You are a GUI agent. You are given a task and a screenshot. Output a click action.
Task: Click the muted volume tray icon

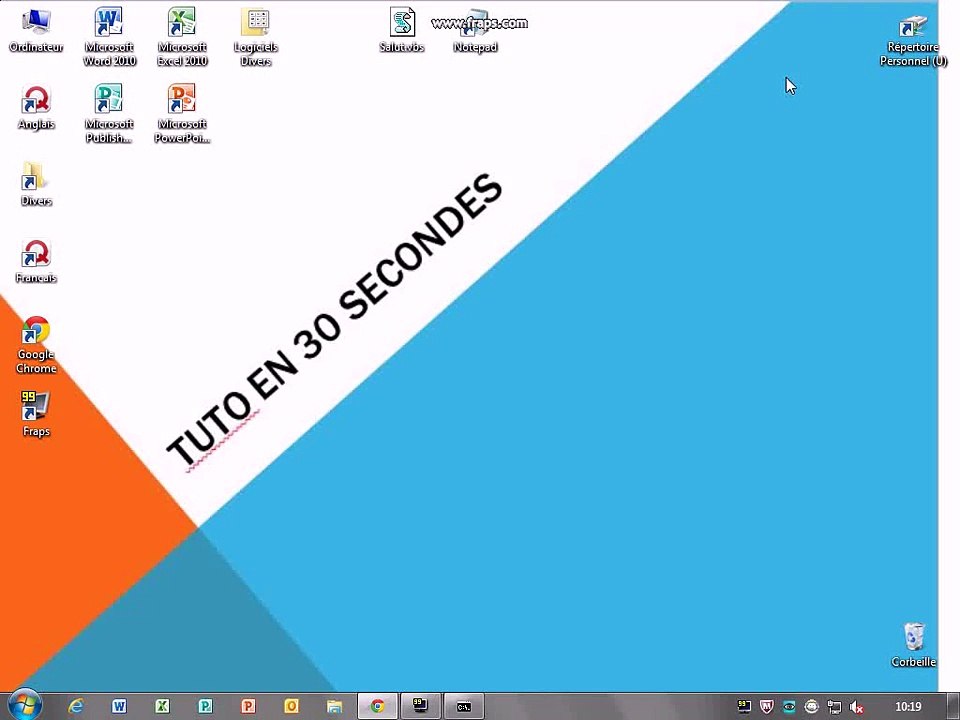[x=857, y=707]
